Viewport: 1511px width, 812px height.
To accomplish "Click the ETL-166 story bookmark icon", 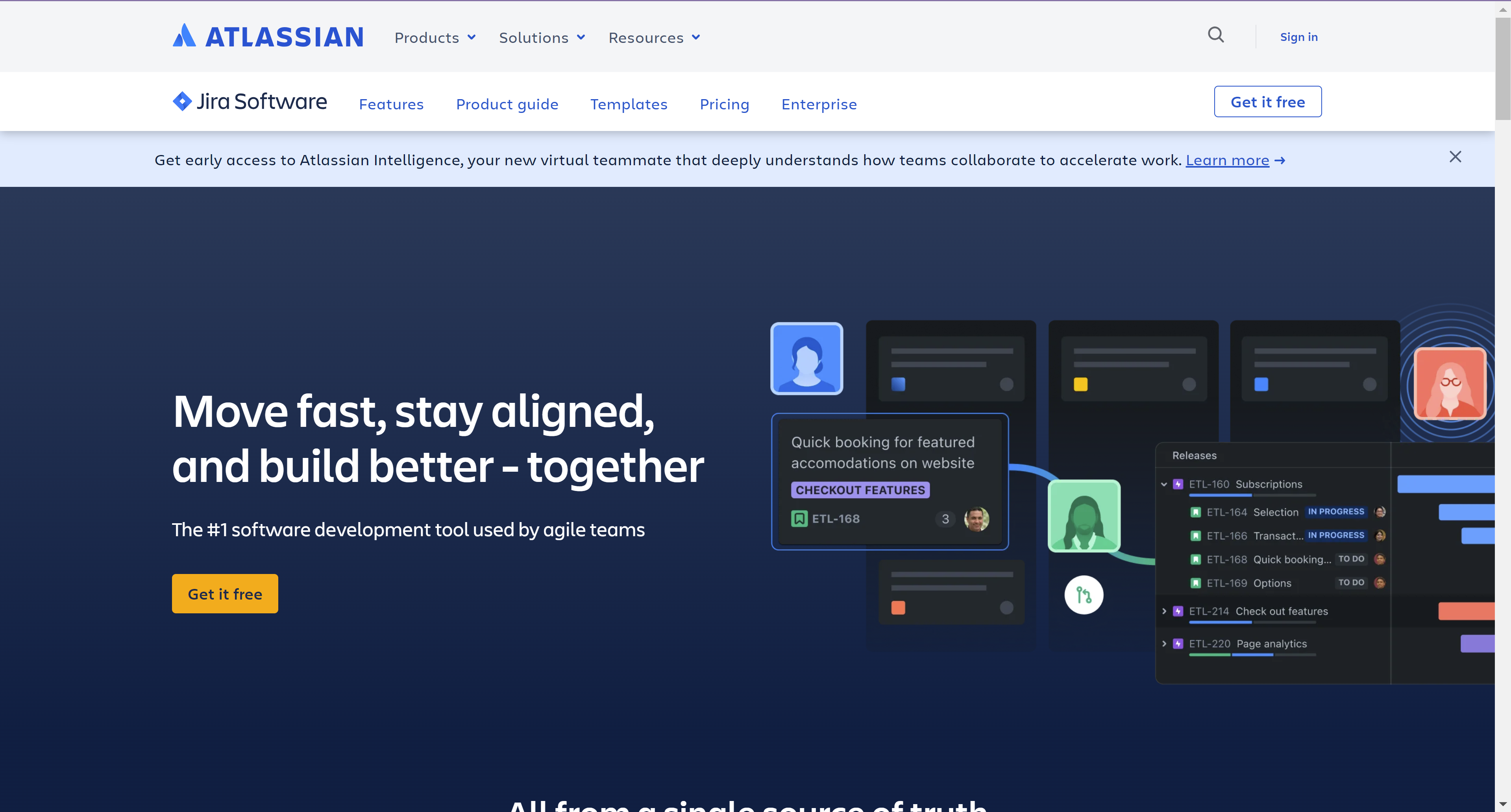I will click(x=1195, y=536).
